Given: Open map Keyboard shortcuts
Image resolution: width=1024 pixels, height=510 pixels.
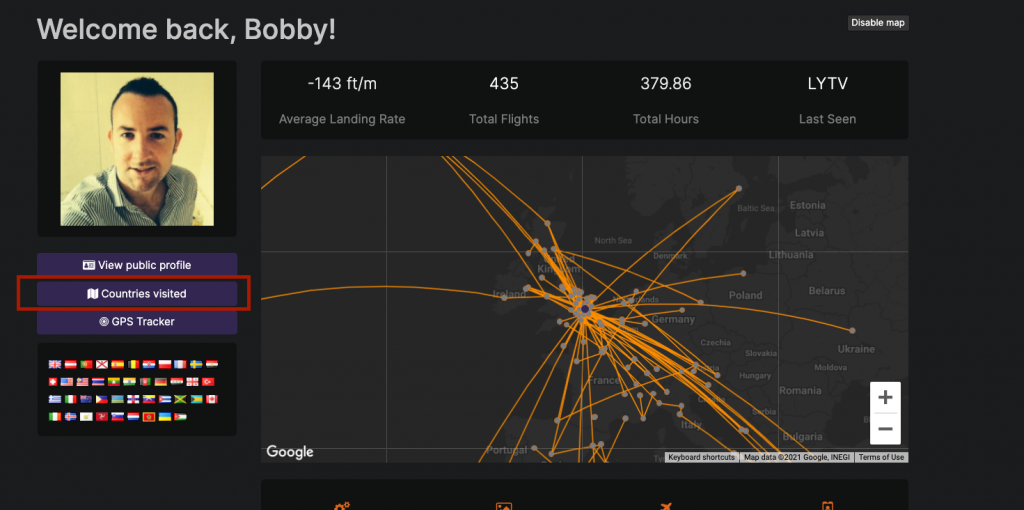Looking at the screenshot, I should 701,457.
